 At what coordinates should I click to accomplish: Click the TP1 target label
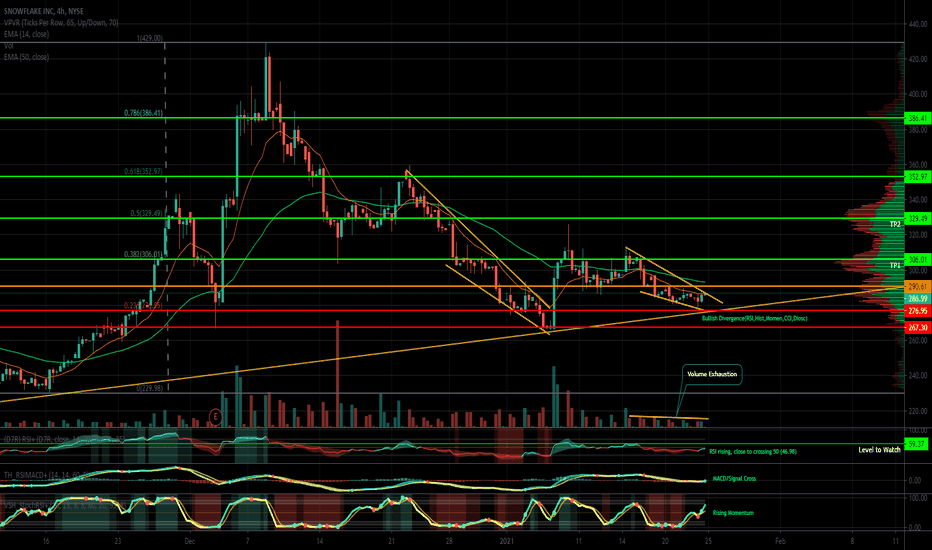[895, 265]
